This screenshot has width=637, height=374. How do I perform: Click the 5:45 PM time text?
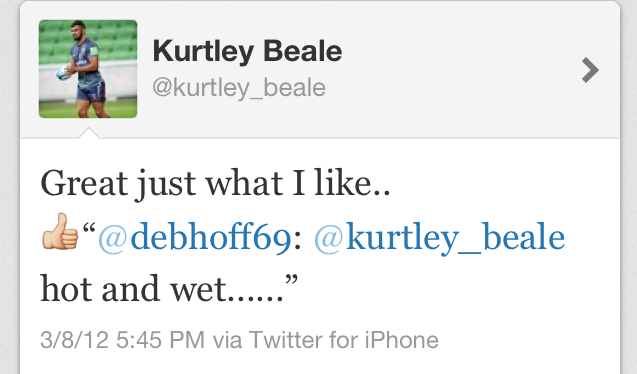(160, 340)
